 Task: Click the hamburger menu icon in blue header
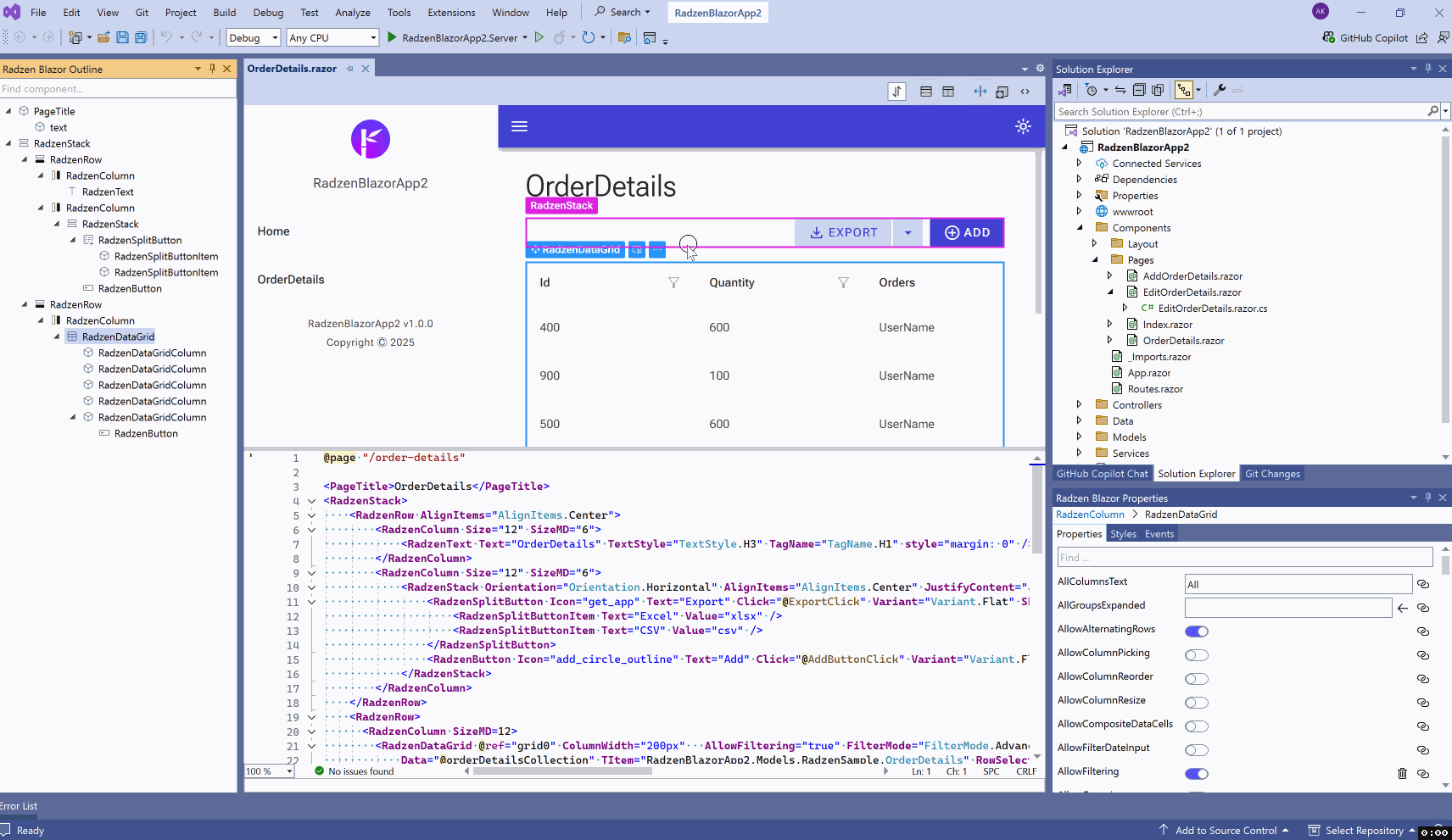pyautogui.click(x=520, y=126)
